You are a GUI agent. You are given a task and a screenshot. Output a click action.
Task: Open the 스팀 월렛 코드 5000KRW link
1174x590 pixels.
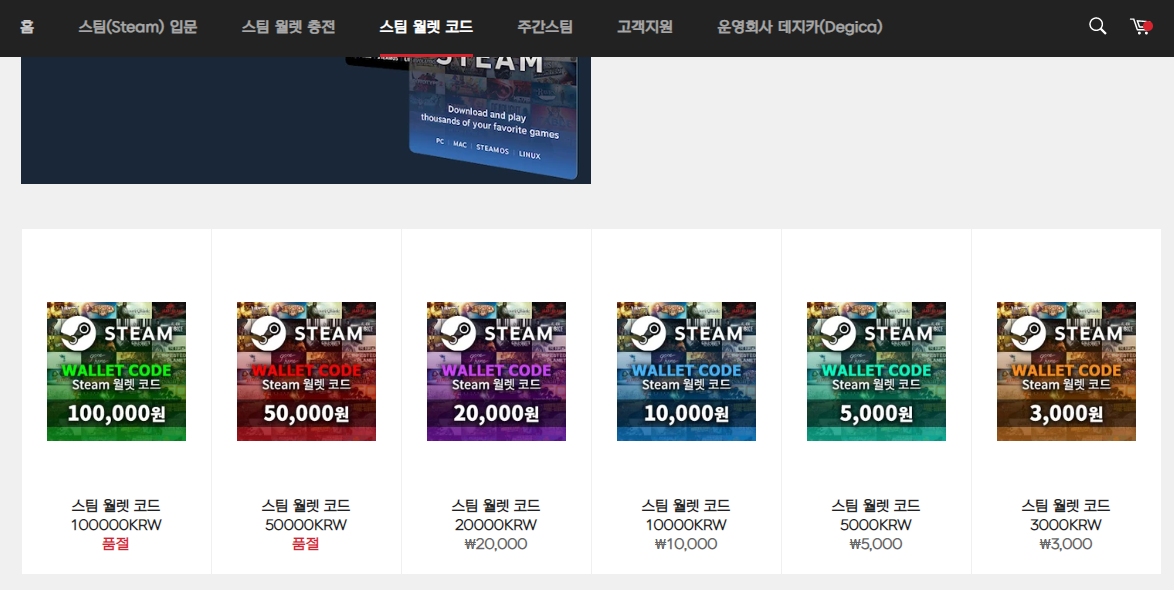876,515
